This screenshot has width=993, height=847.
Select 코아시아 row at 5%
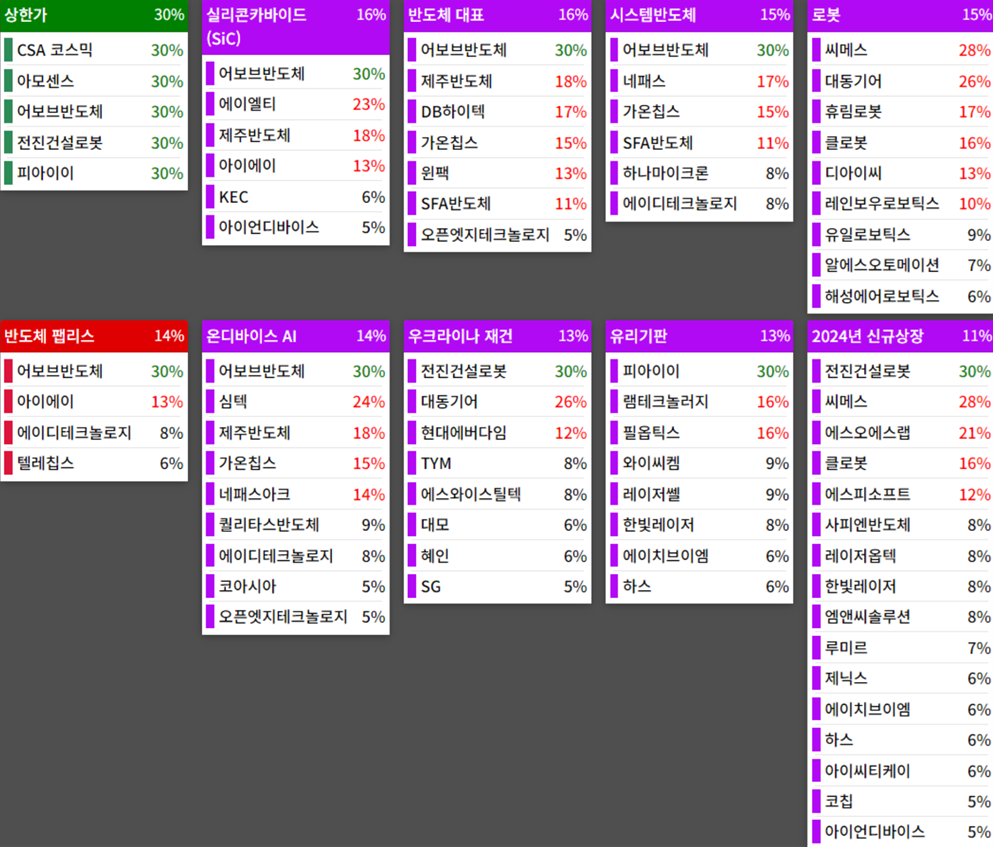point(296,587)
